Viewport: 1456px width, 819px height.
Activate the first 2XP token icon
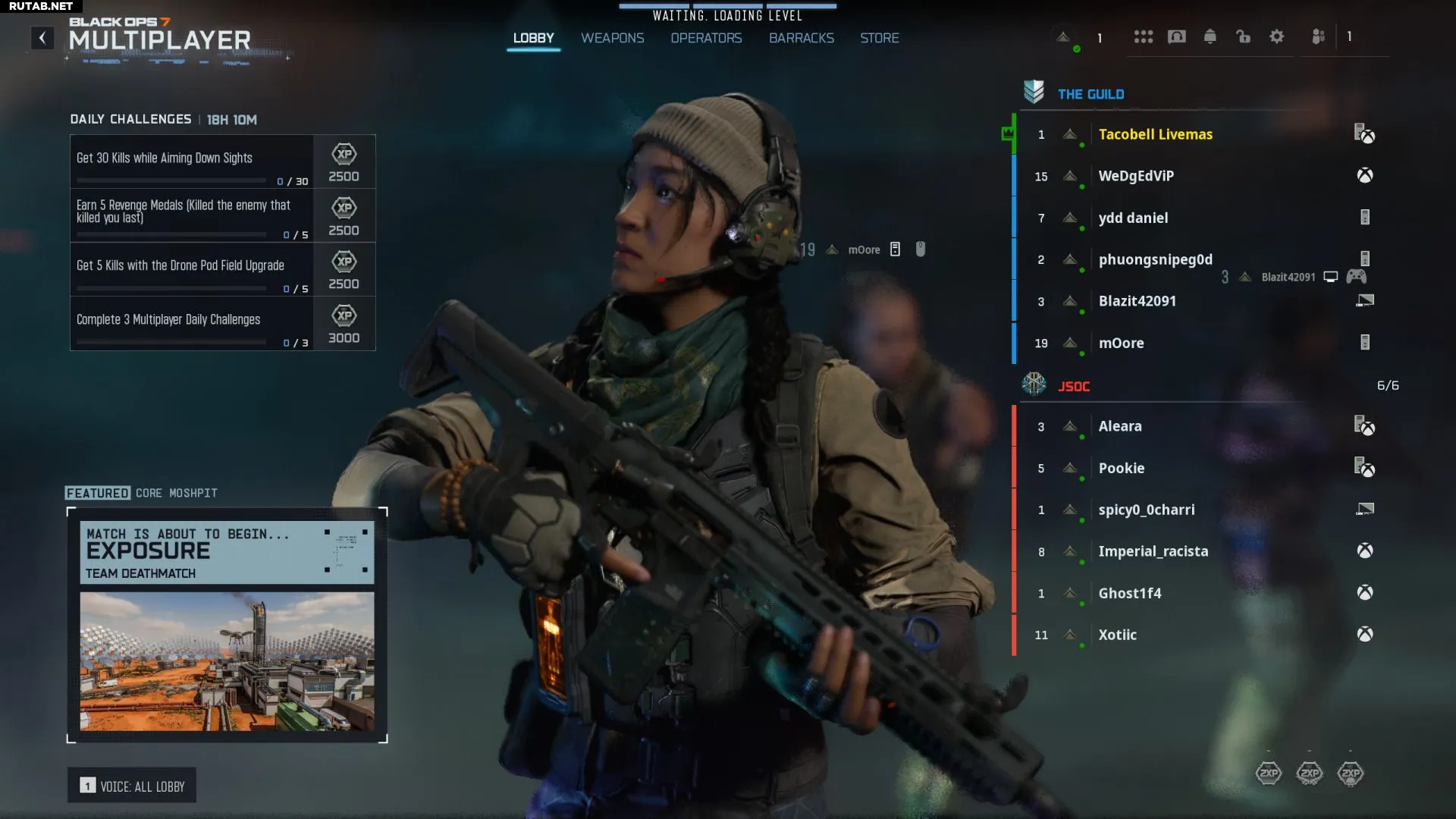1268,773
